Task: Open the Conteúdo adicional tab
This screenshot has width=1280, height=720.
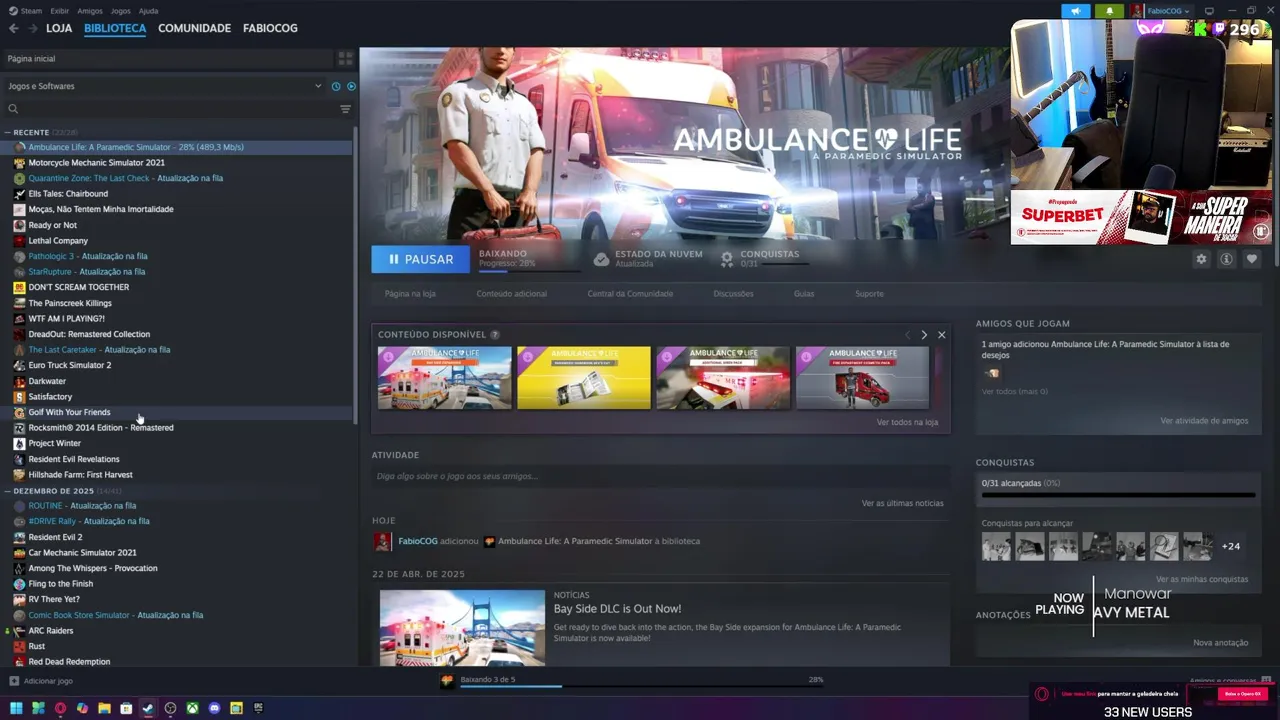Action: coord(512,294)
